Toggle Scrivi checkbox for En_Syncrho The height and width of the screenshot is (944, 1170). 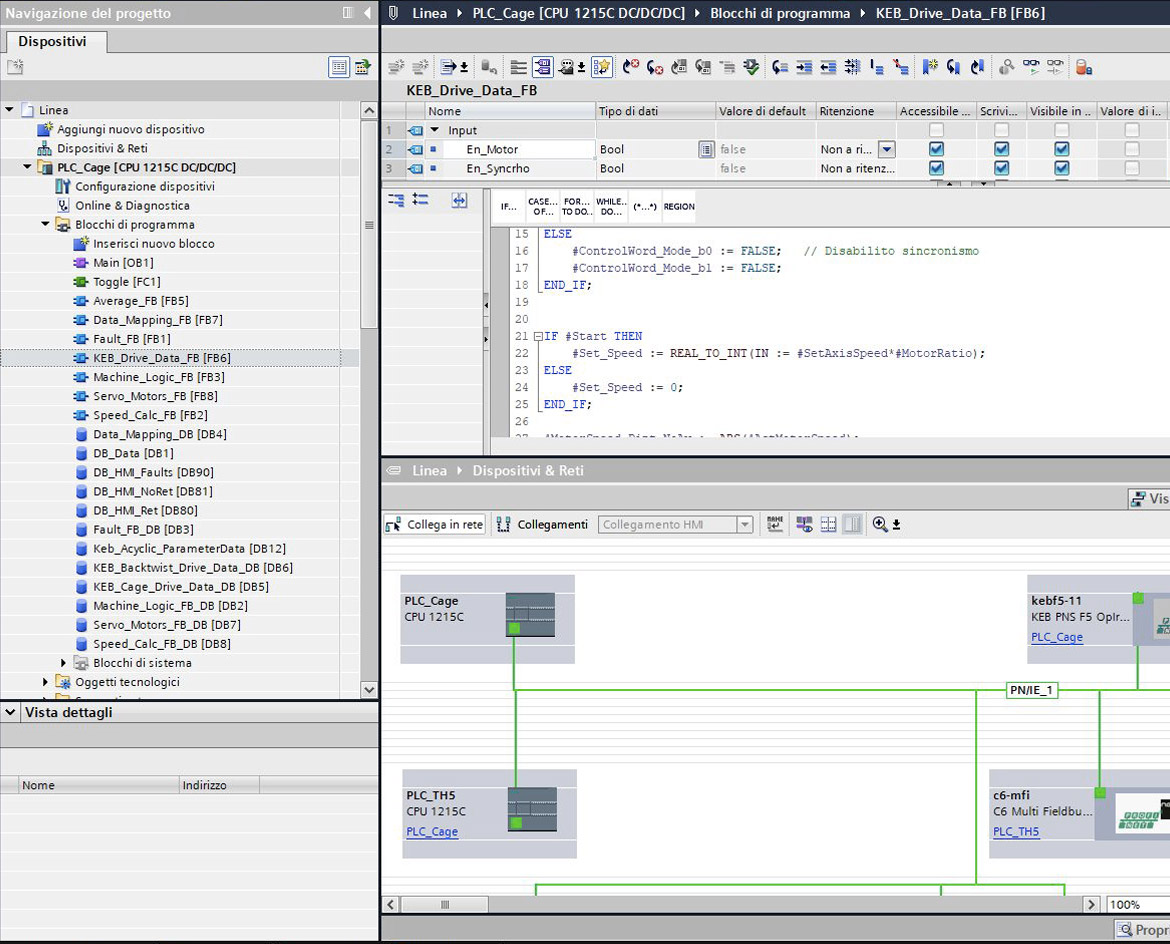coord(1001,168)
